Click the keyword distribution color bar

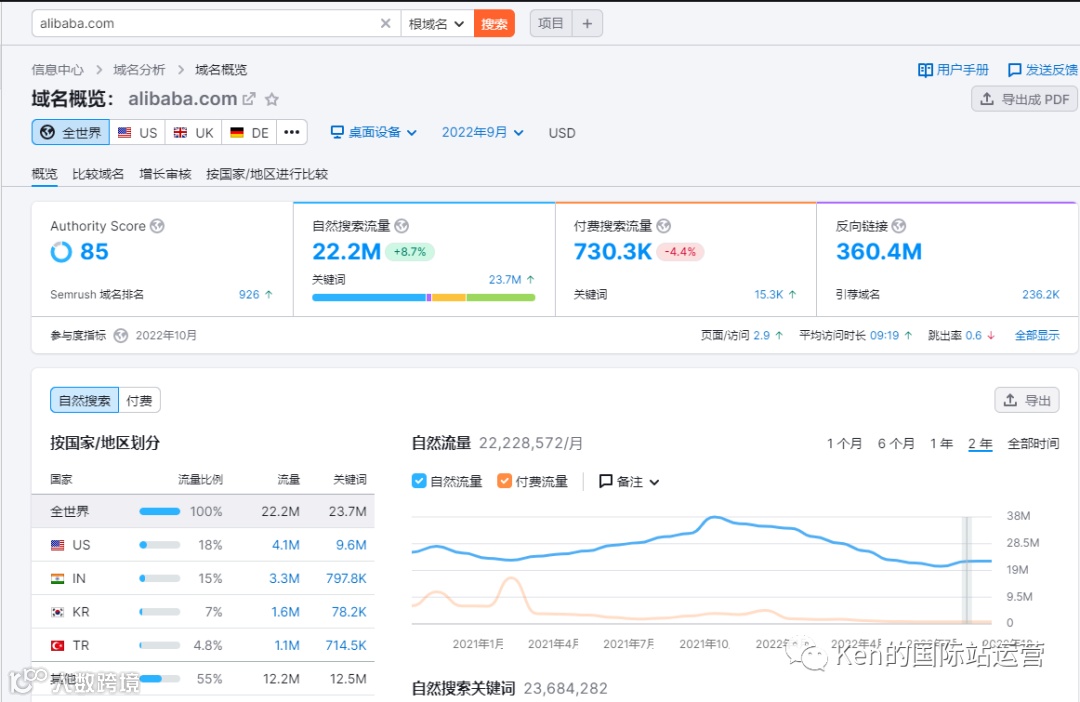424,298
